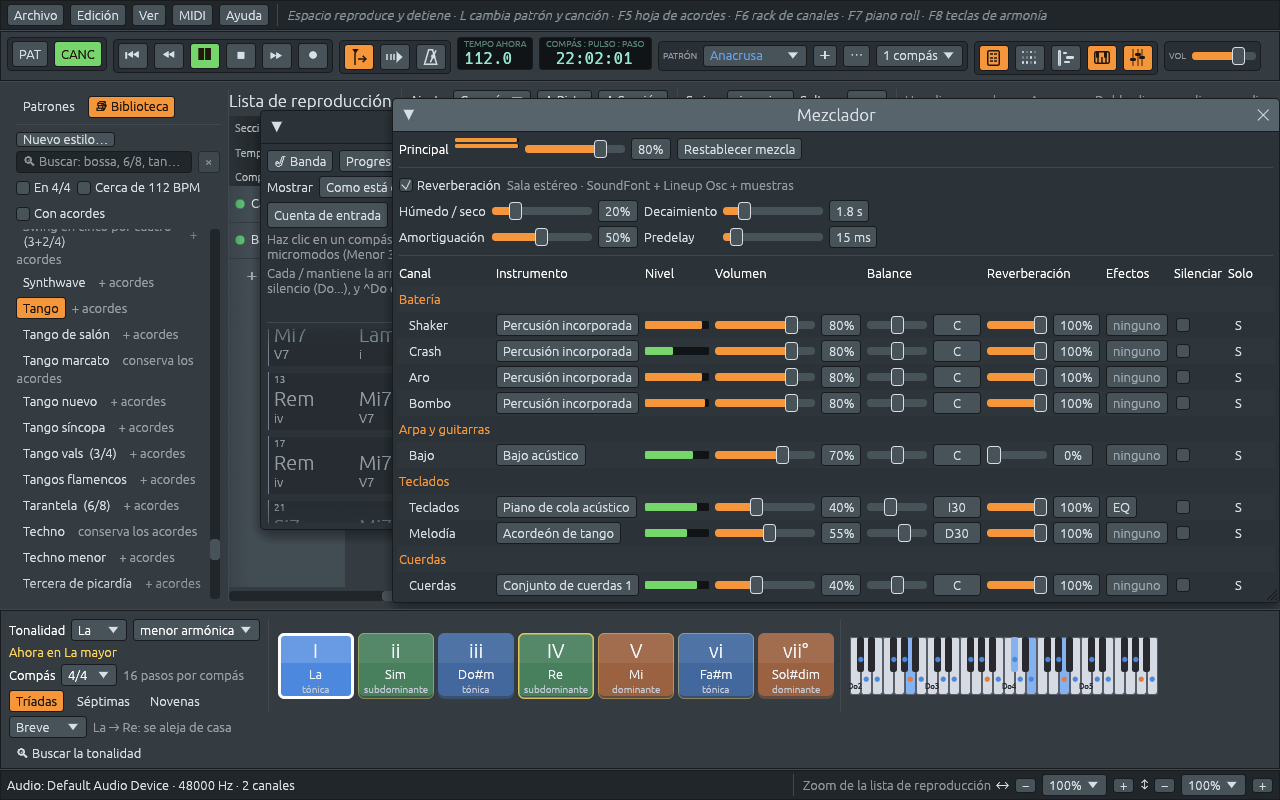Toggle the piano keys view icon
Viewport: 1280px width, 800px height.
(1101, 58)
